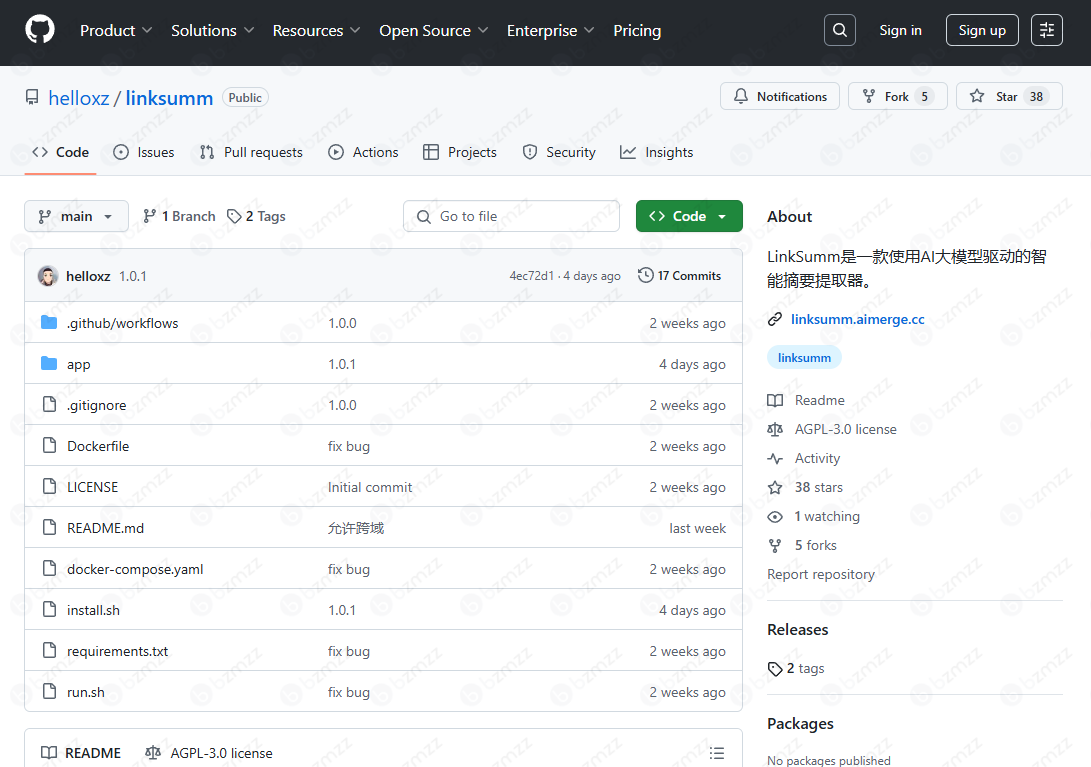Screen dimensions: 1091x767
Task: Click the 17 Commits history link
Action: [x=680, y=276]
